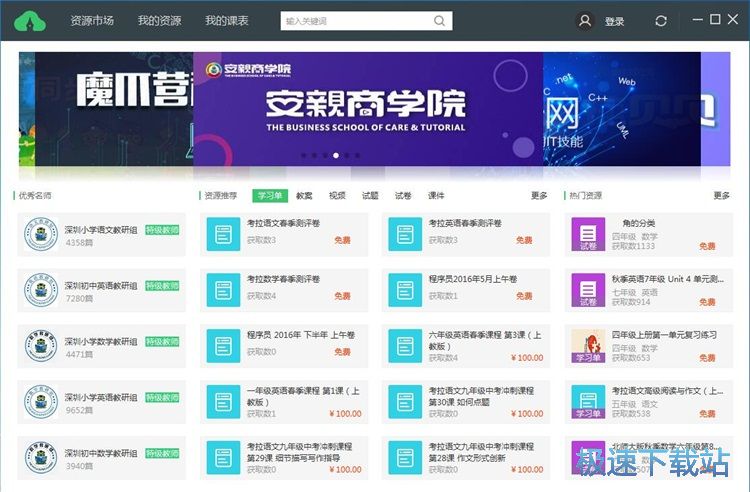This screenshot has width=750, height=492.
Task: Click 特级教师 badge of 深圳小学语文教研组
Action: [162, 230]
